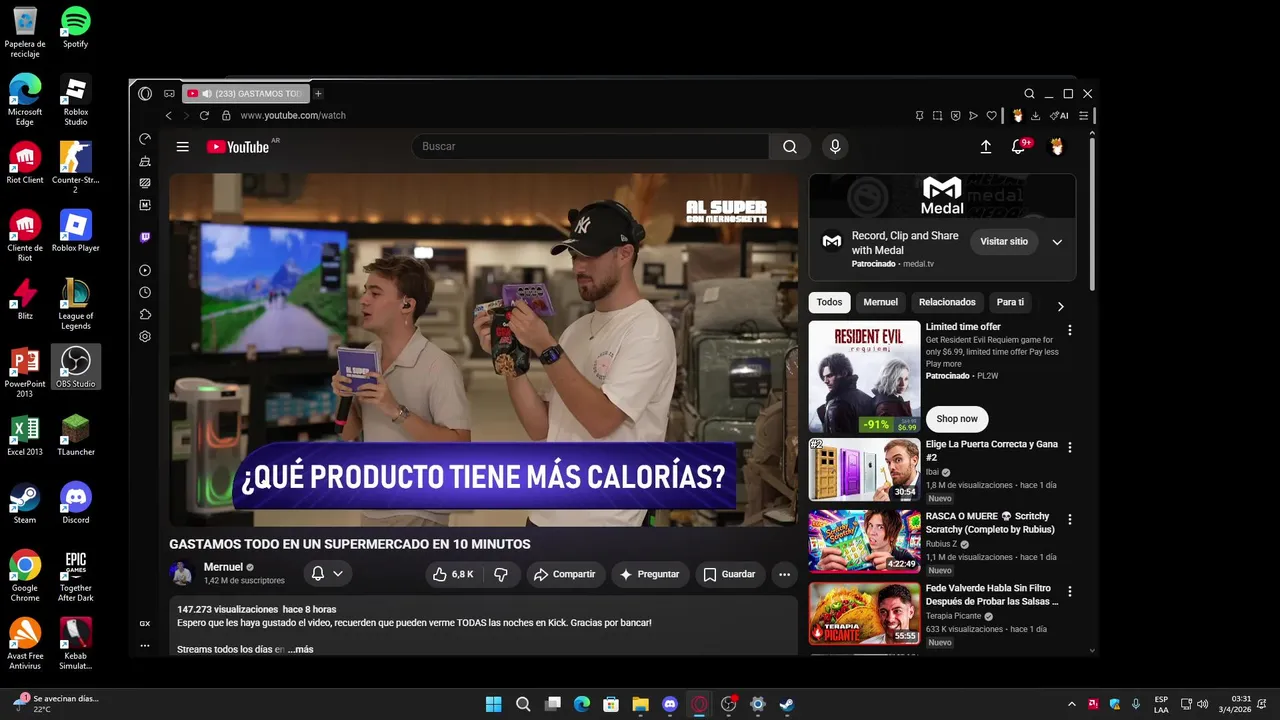Open options menu for Ibai video
This screenshot has height=720, width=1280.
click(x=1070, y=448)
